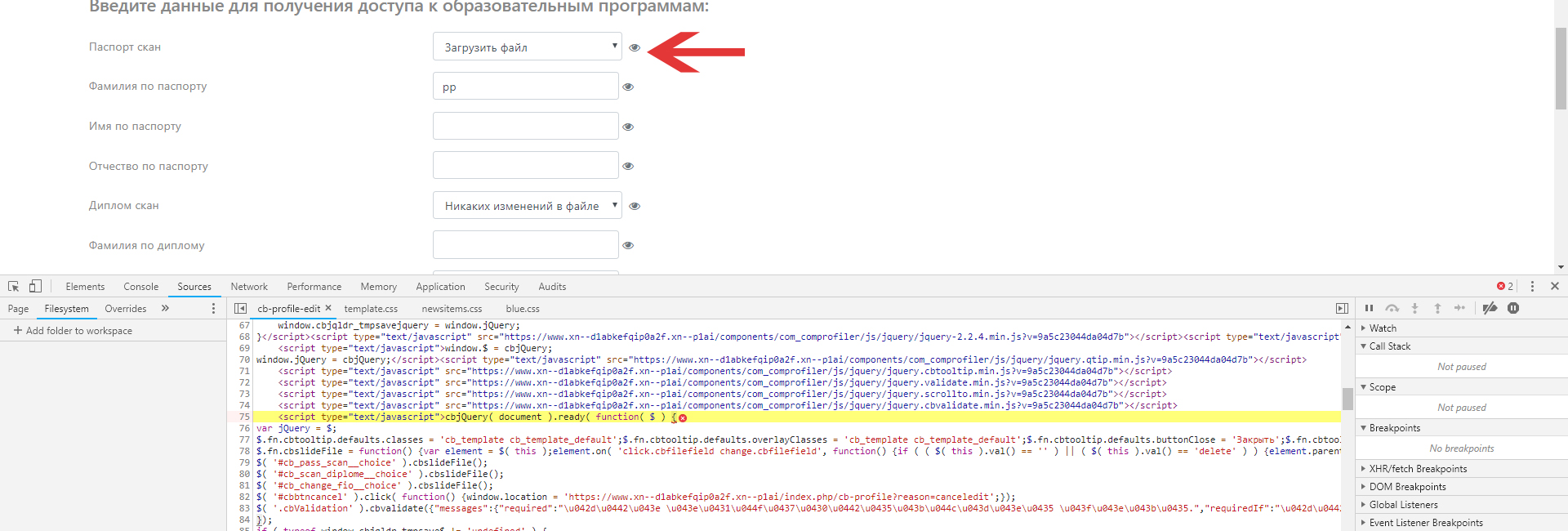
Task: Set a breakpoint on line number 76
Action: [x=244, y=428]
